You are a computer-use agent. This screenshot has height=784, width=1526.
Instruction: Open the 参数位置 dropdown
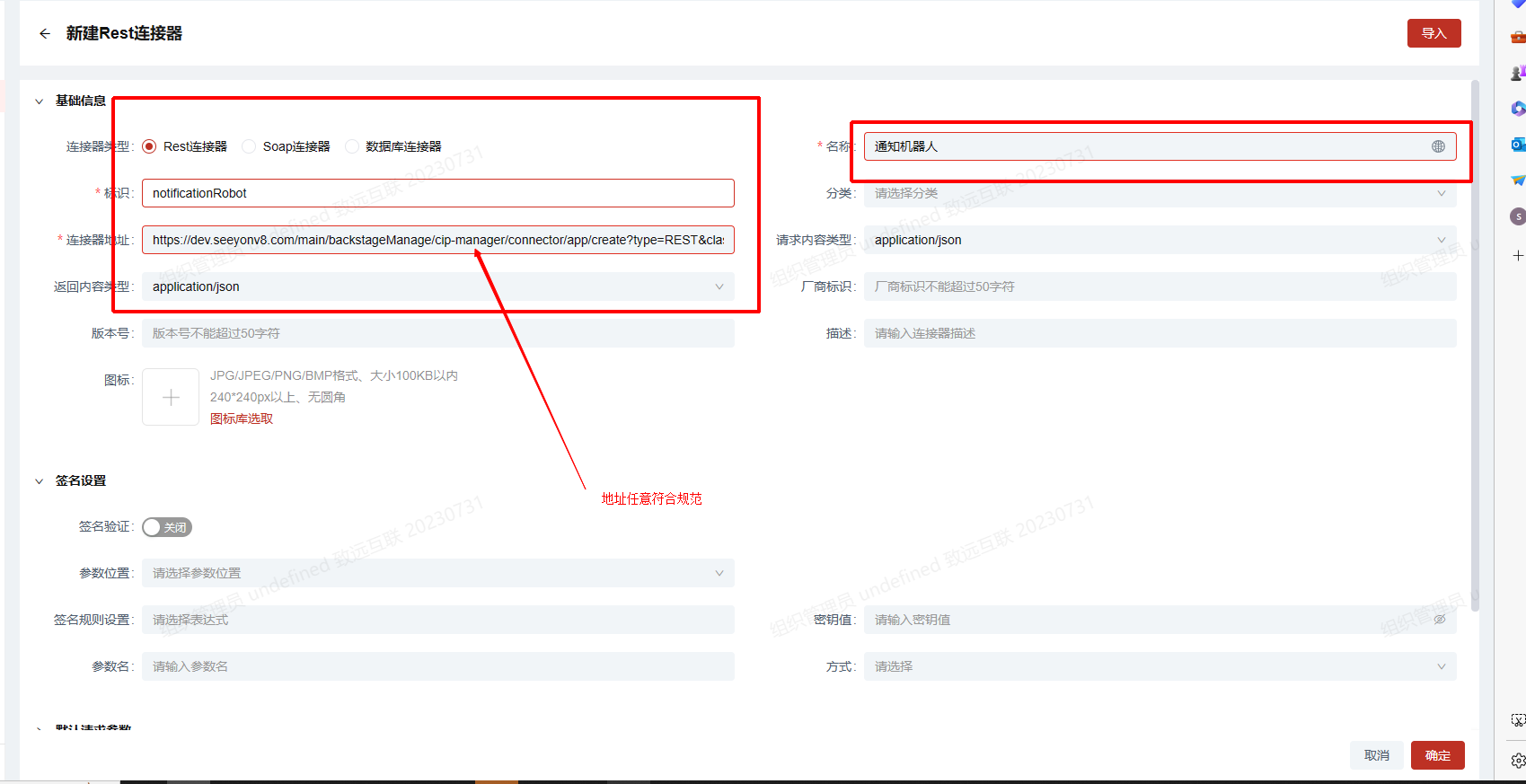(x=438, y=573)
